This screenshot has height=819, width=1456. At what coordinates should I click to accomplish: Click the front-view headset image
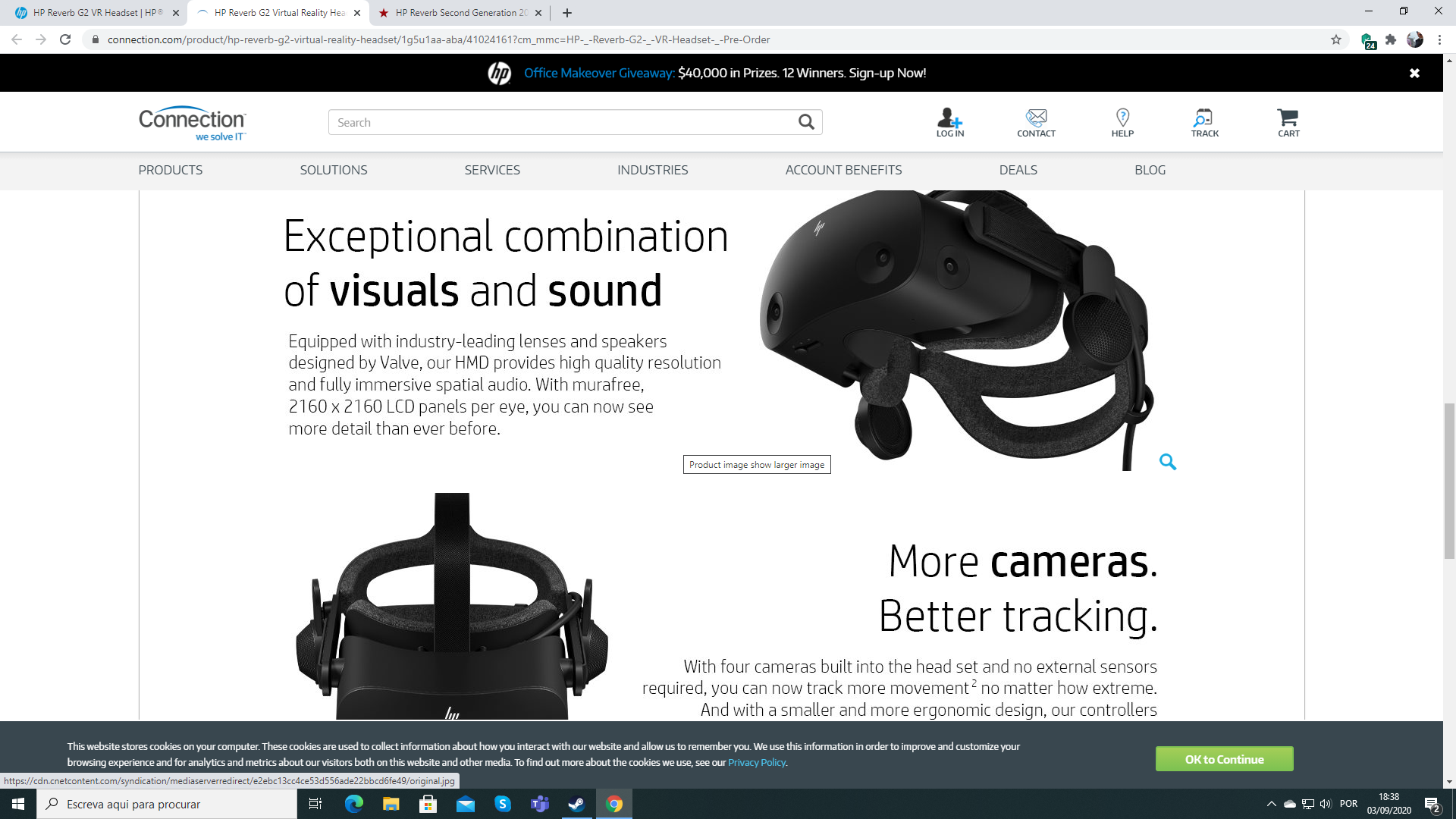[x=452, y=607]
